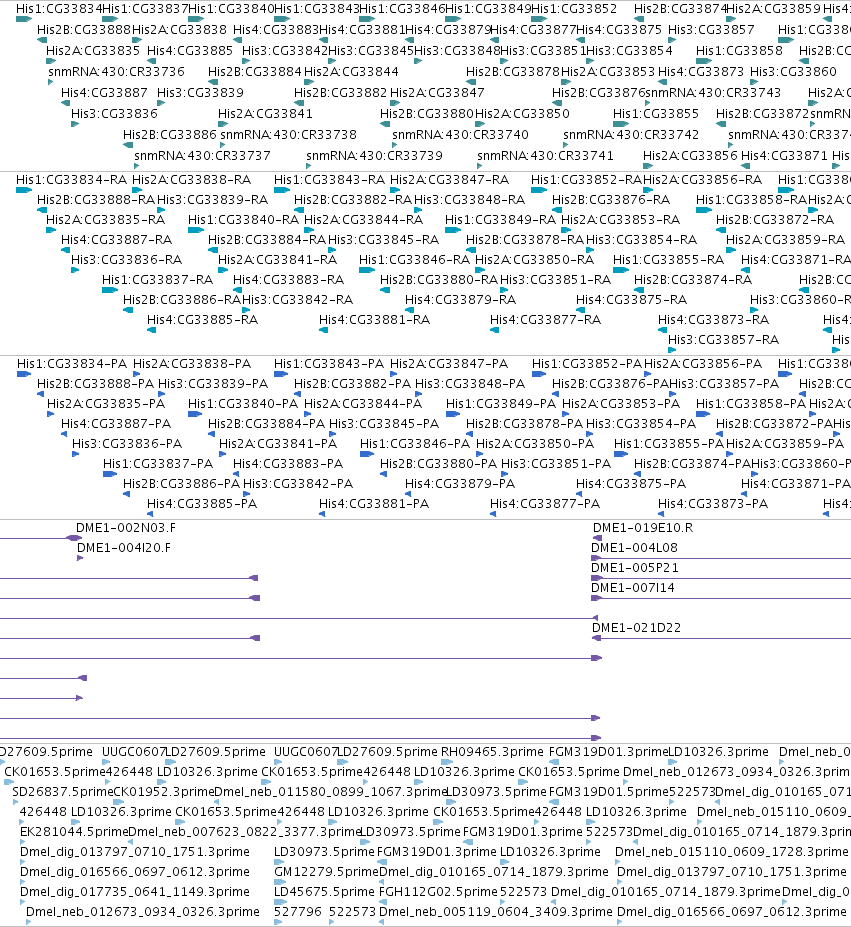The image size is (851, 927).
Task: Click the transcript glyph under His1:CG33846-RA
Action: point(367,270)
